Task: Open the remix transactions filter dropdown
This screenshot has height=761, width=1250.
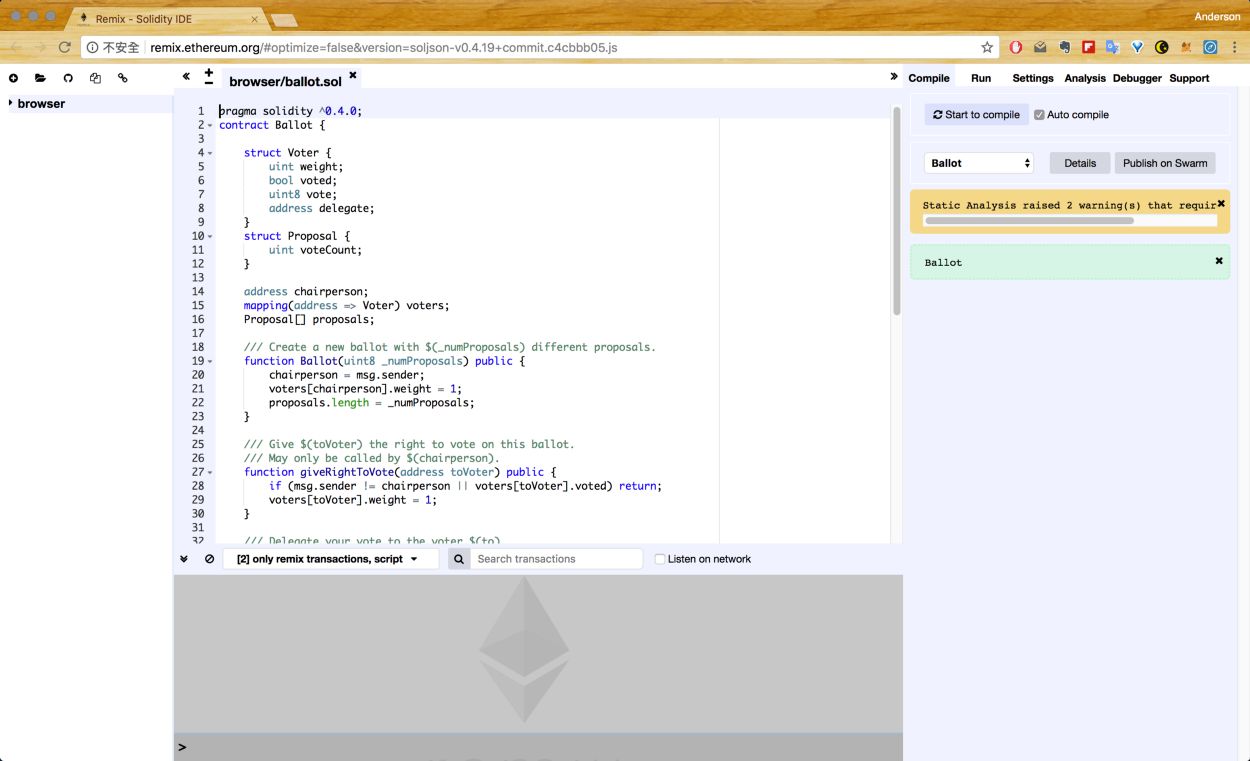Action: (329, 559)
